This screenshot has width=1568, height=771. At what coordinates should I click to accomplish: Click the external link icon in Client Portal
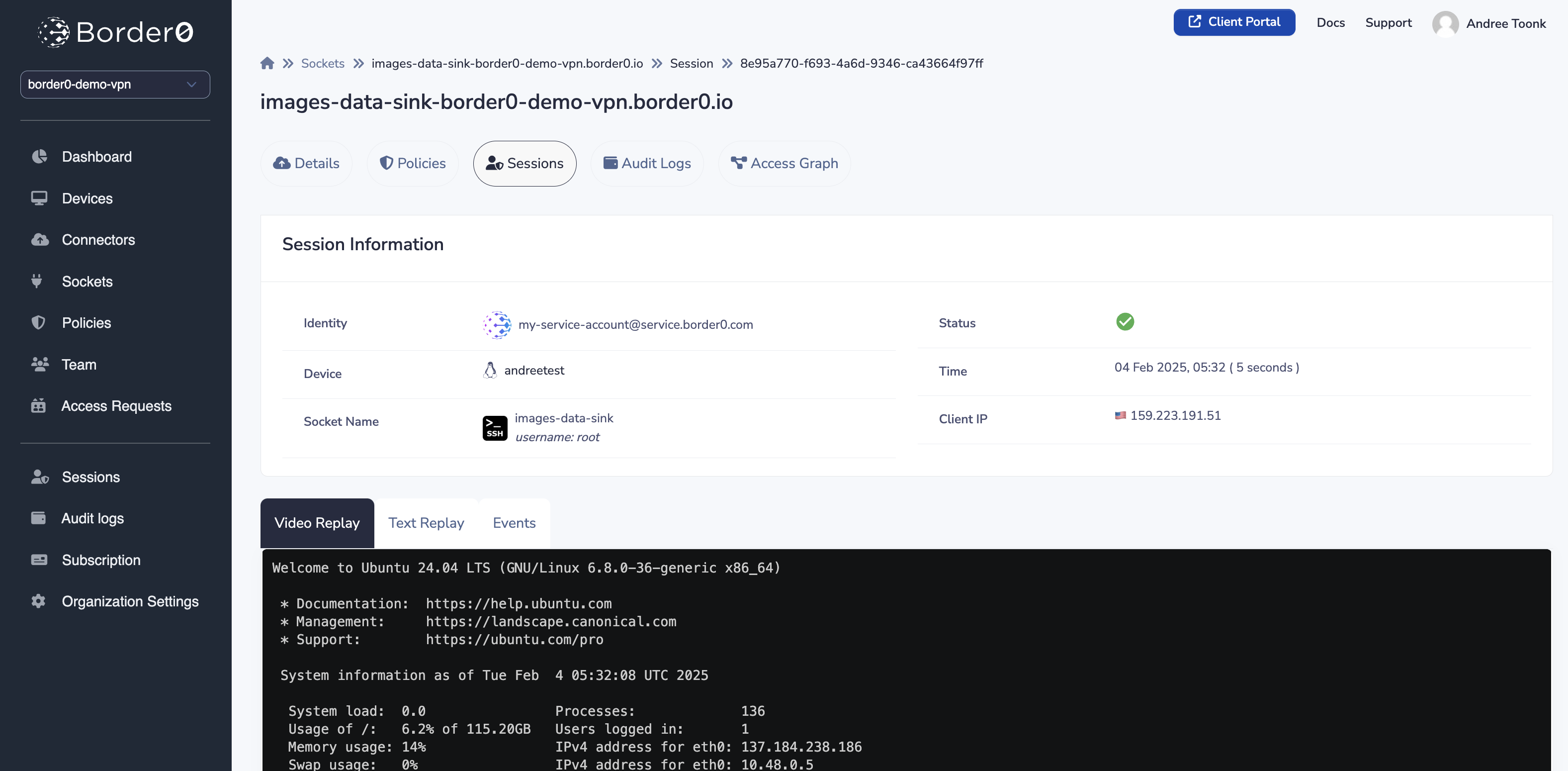tap(1195, 22)
